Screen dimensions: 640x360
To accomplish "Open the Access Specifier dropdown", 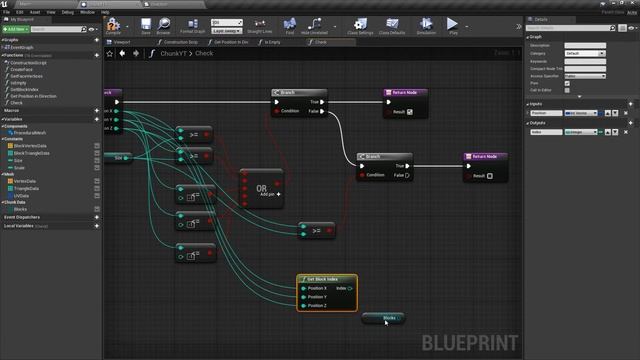I will [585, 76].
